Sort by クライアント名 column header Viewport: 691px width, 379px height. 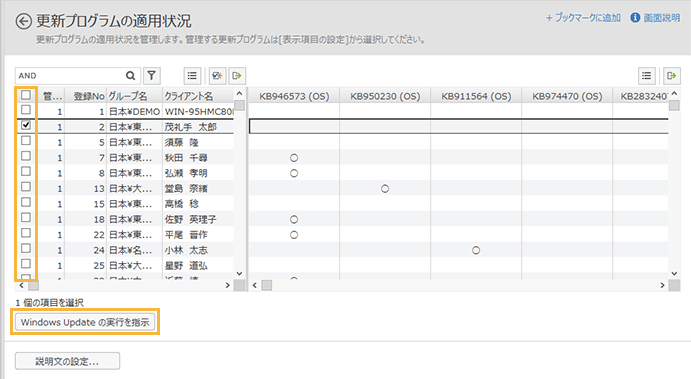click(189, 96)
